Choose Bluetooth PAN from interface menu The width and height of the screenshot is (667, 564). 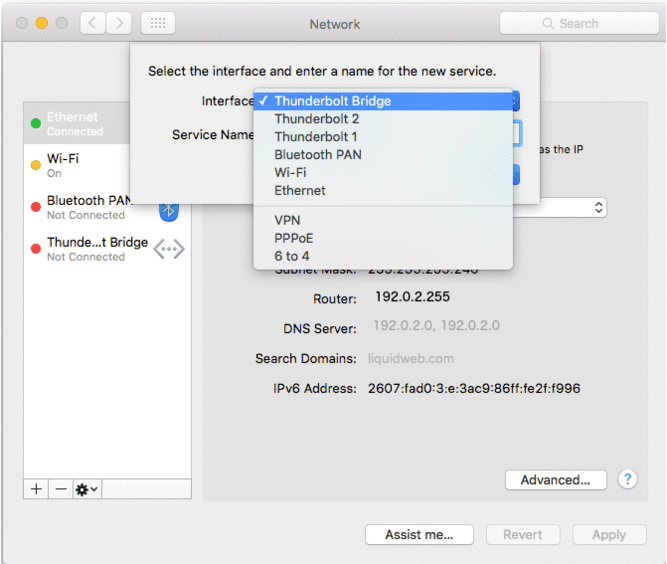click(383, 155)
